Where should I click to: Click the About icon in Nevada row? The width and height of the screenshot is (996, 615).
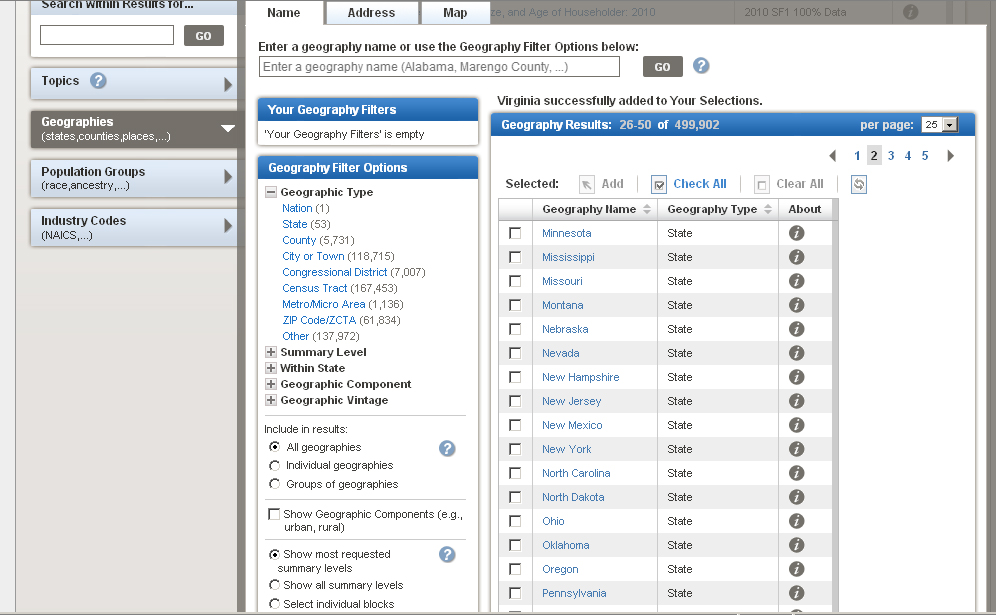796,353
